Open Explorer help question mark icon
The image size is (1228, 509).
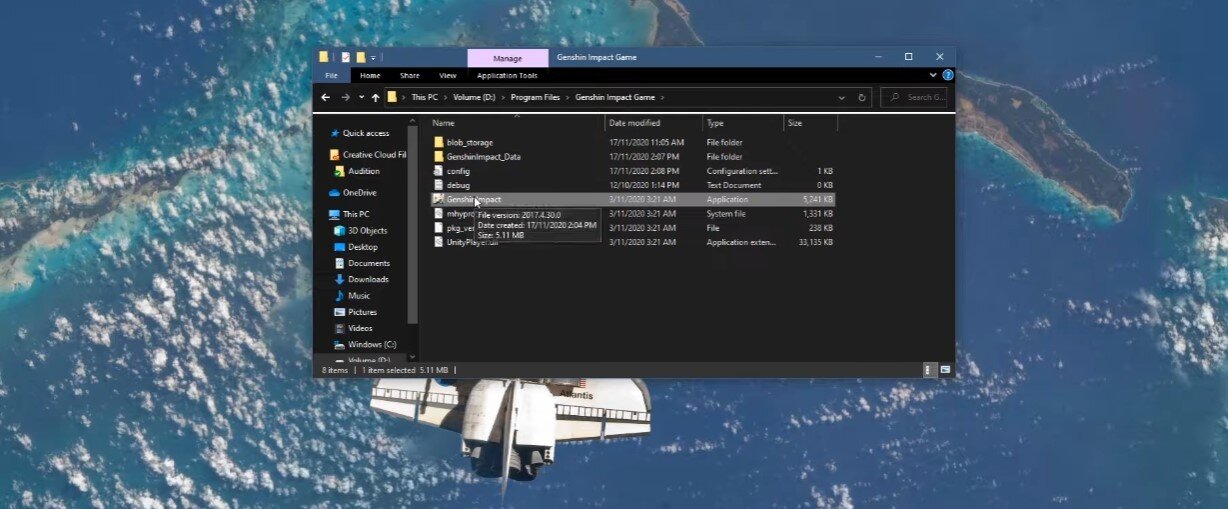coord(947,75)
